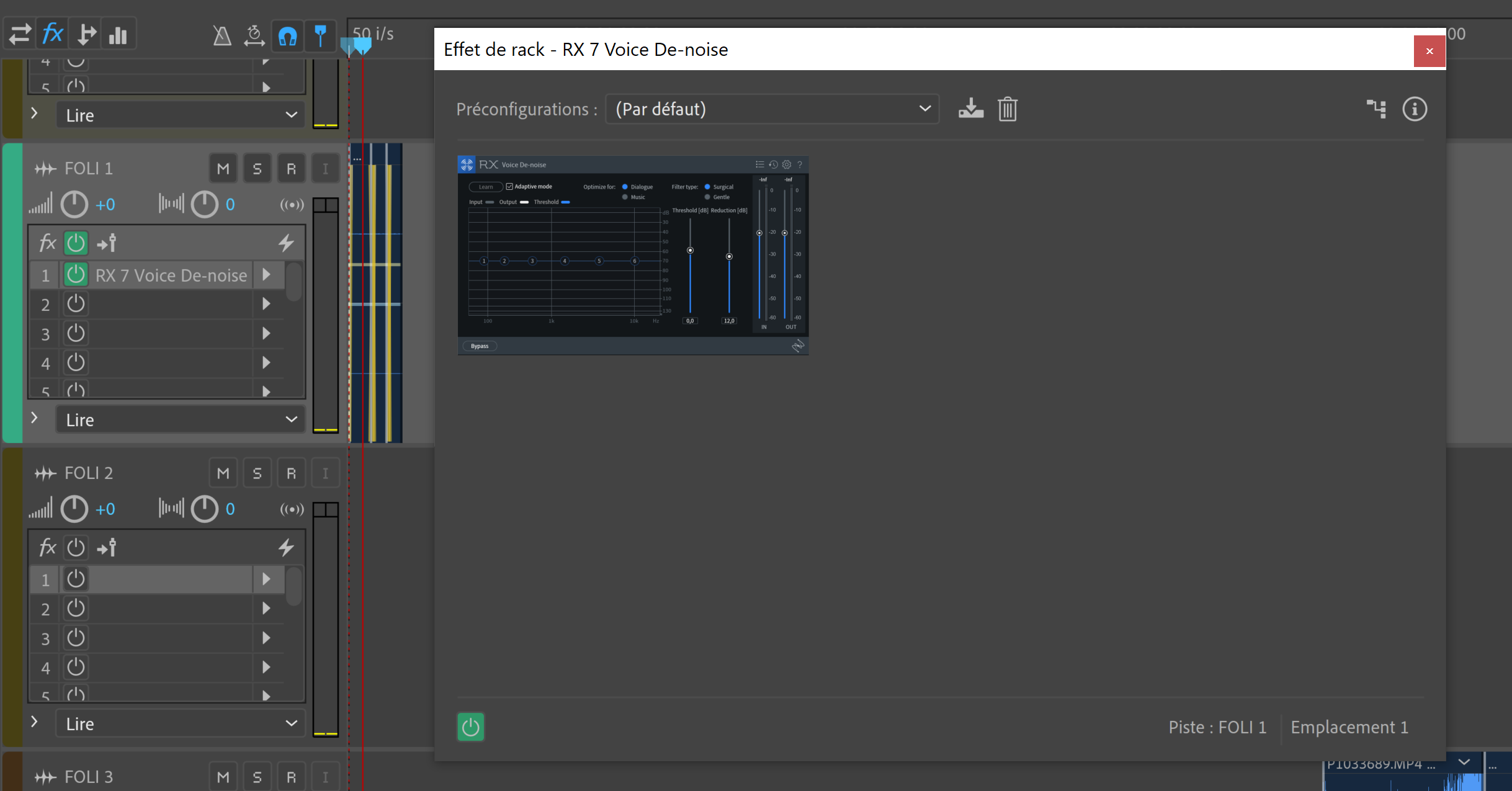Image resolution: width=1512 pixels, height=791 pixels.
Task: Open effect menu arrow for FOLI 2 slot 2
Action: [266, 608]
